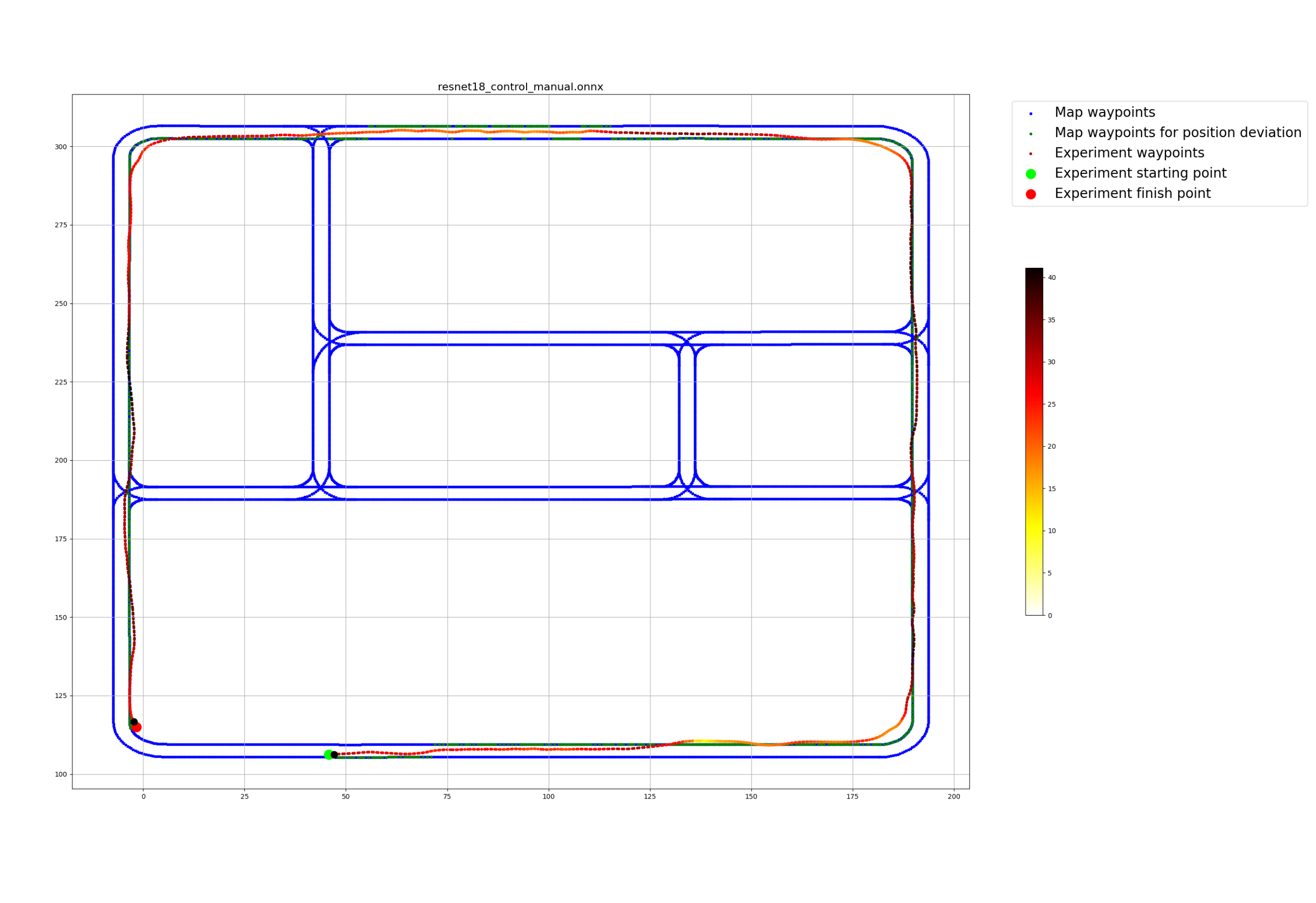Click the y-axis tick label 275
This screenshot has height=903, width=1316.
61,225
